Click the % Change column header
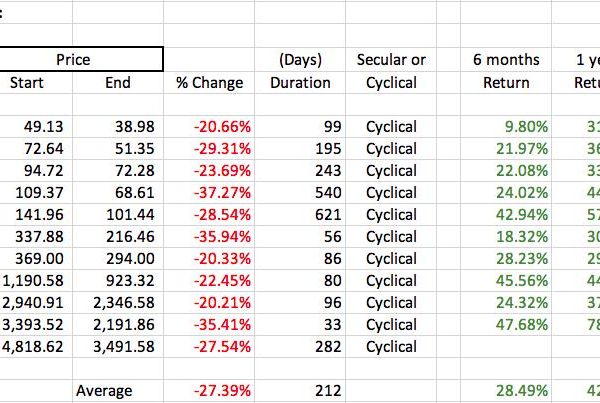Image resolution: width=600 pixels, height=403 pixels. click(209, 82)
